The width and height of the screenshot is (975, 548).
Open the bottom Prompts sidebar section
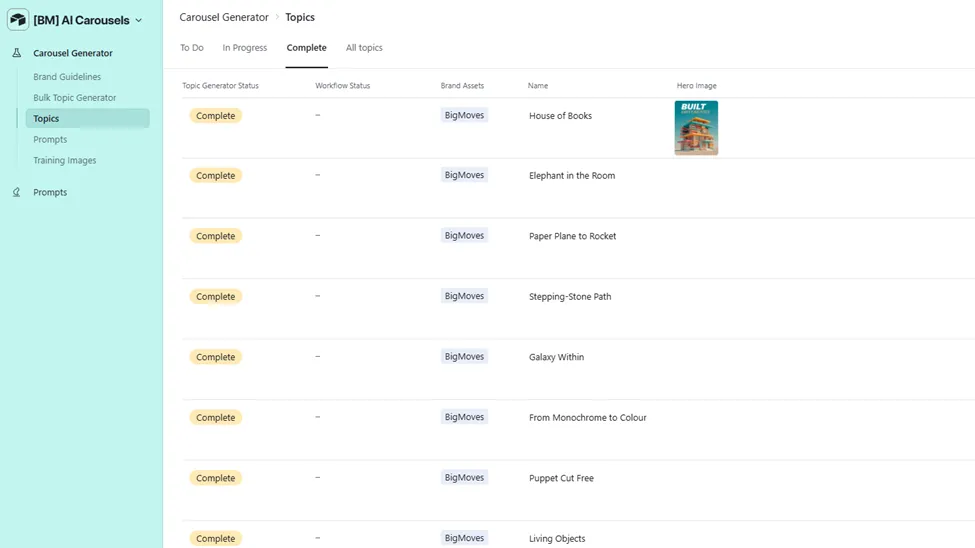click(x=50, y=192)
